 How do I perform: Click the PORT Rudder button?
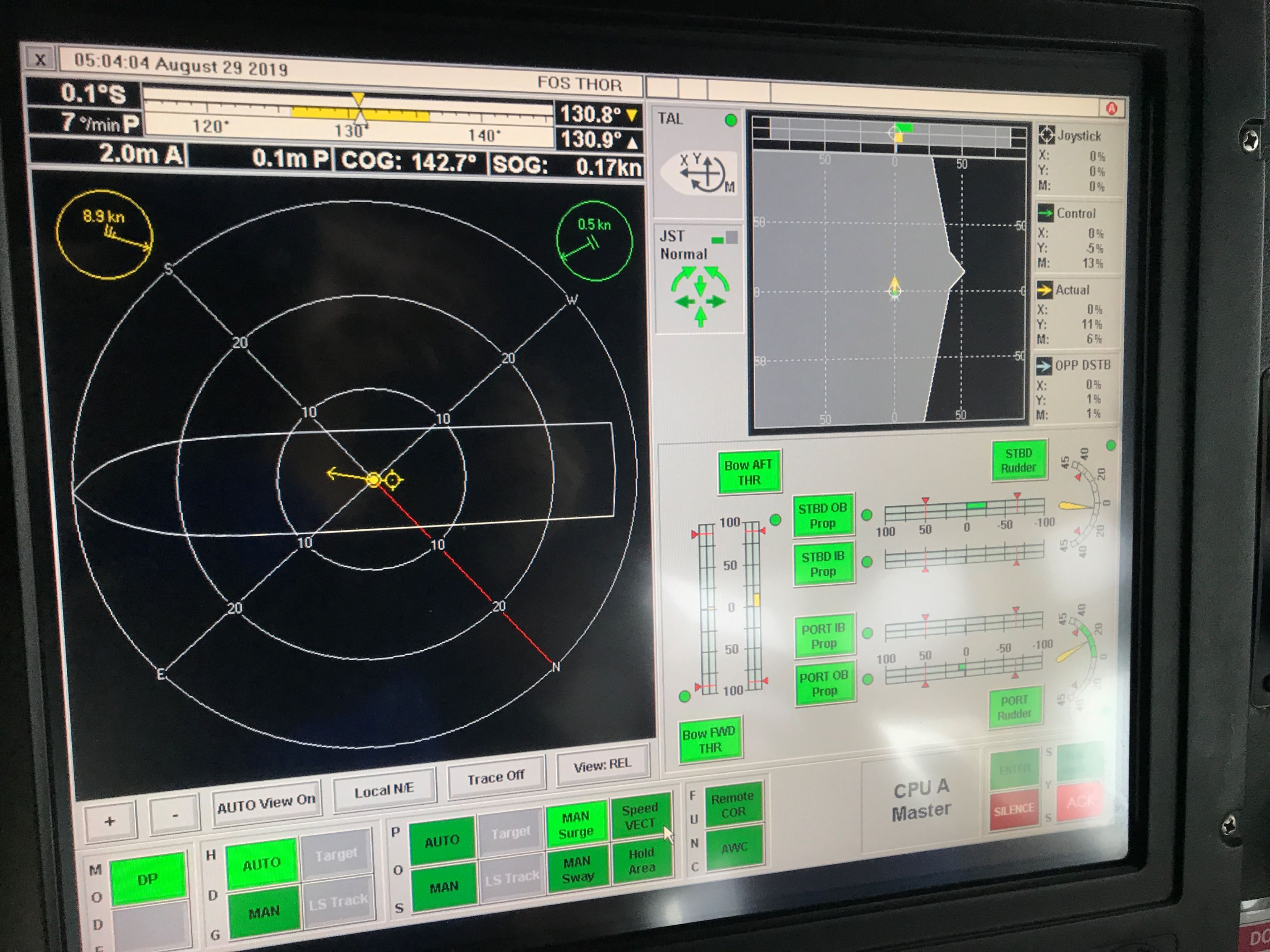(1015, 707)
